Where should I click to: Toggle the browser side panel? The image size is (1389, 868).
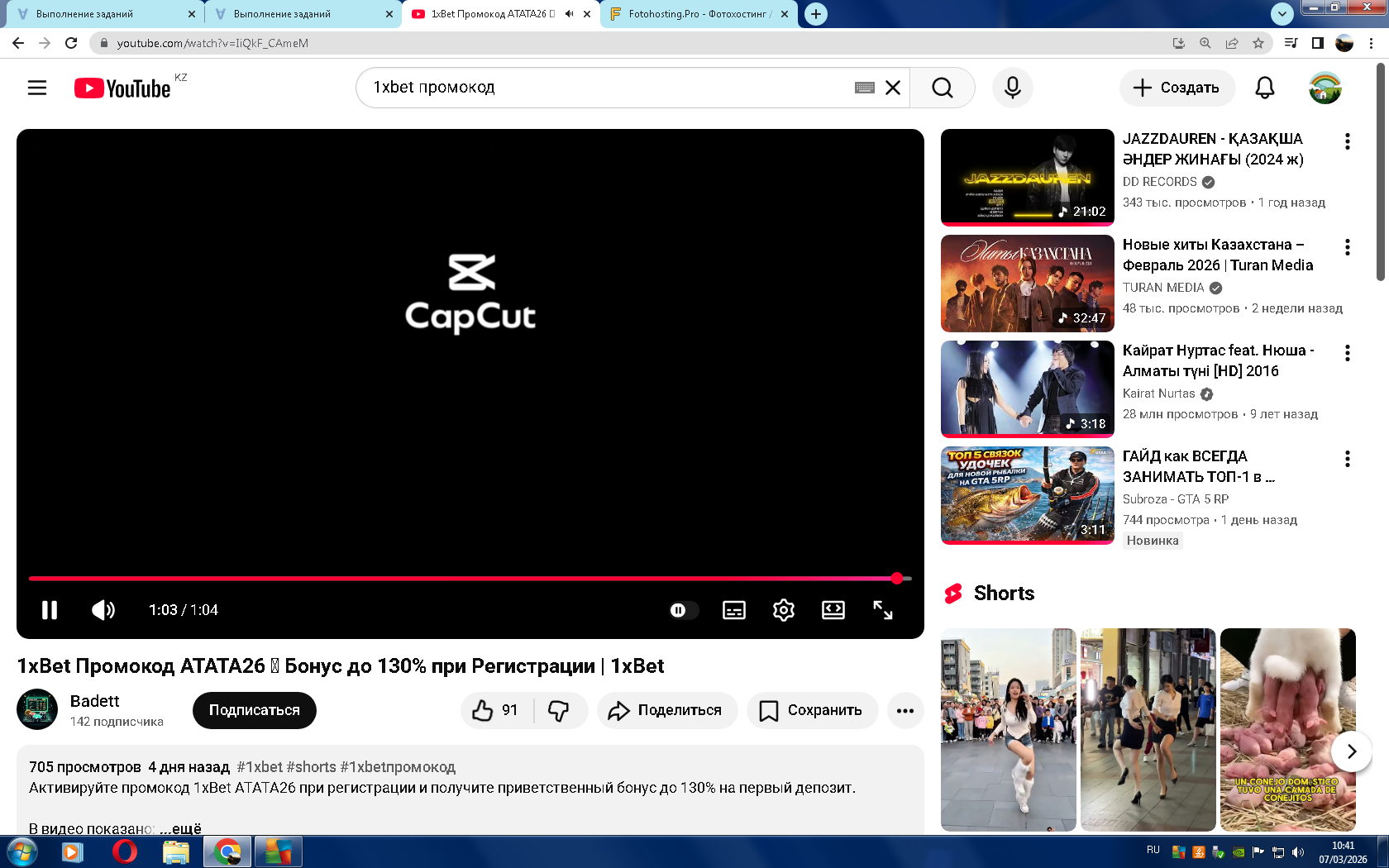pyautogui.click(x=1318, y=43)
